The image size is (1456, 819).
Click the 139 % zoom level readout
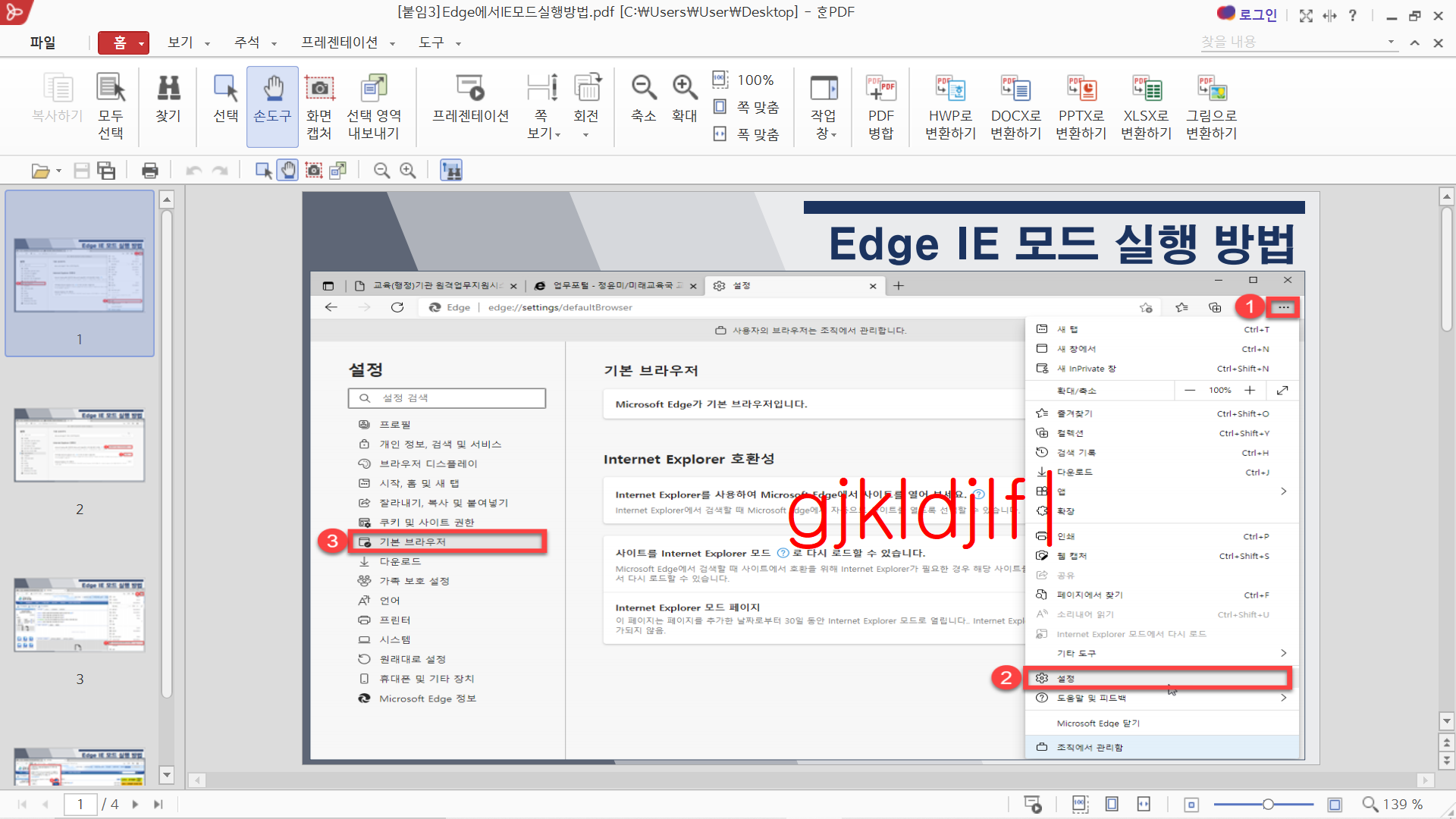coord(1403,804)
